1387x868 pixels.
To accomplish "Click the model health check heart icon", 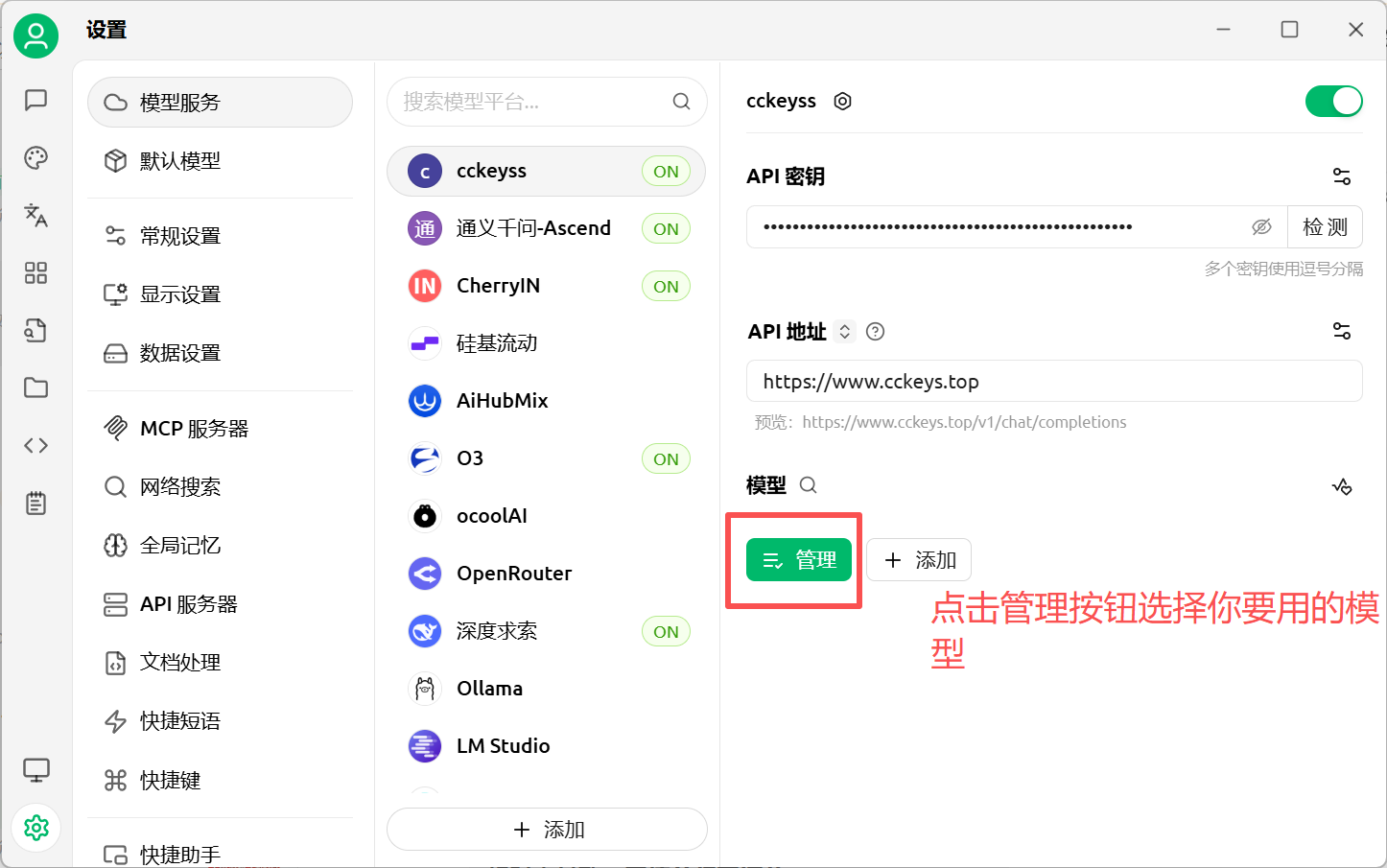I will (1342, 486).
